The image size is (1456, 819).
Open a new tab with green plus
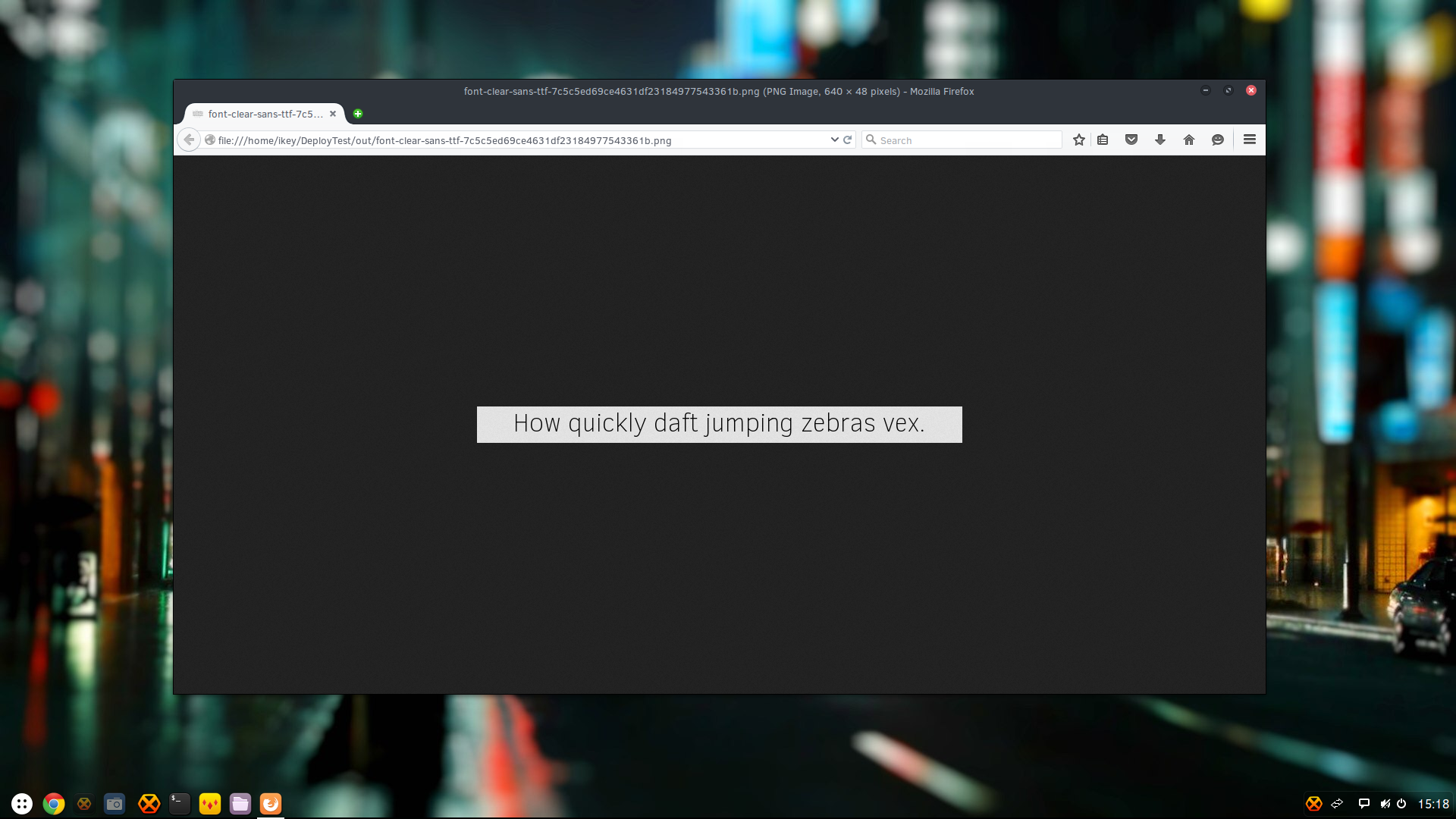pos(358,114)
